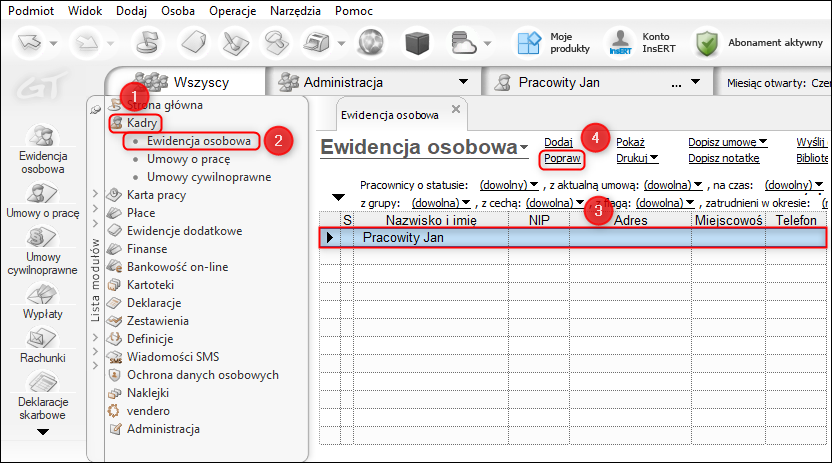Viewport: 832px width, 463px height.
Task: Open Moje produkty
Action: tap(553, 42)
